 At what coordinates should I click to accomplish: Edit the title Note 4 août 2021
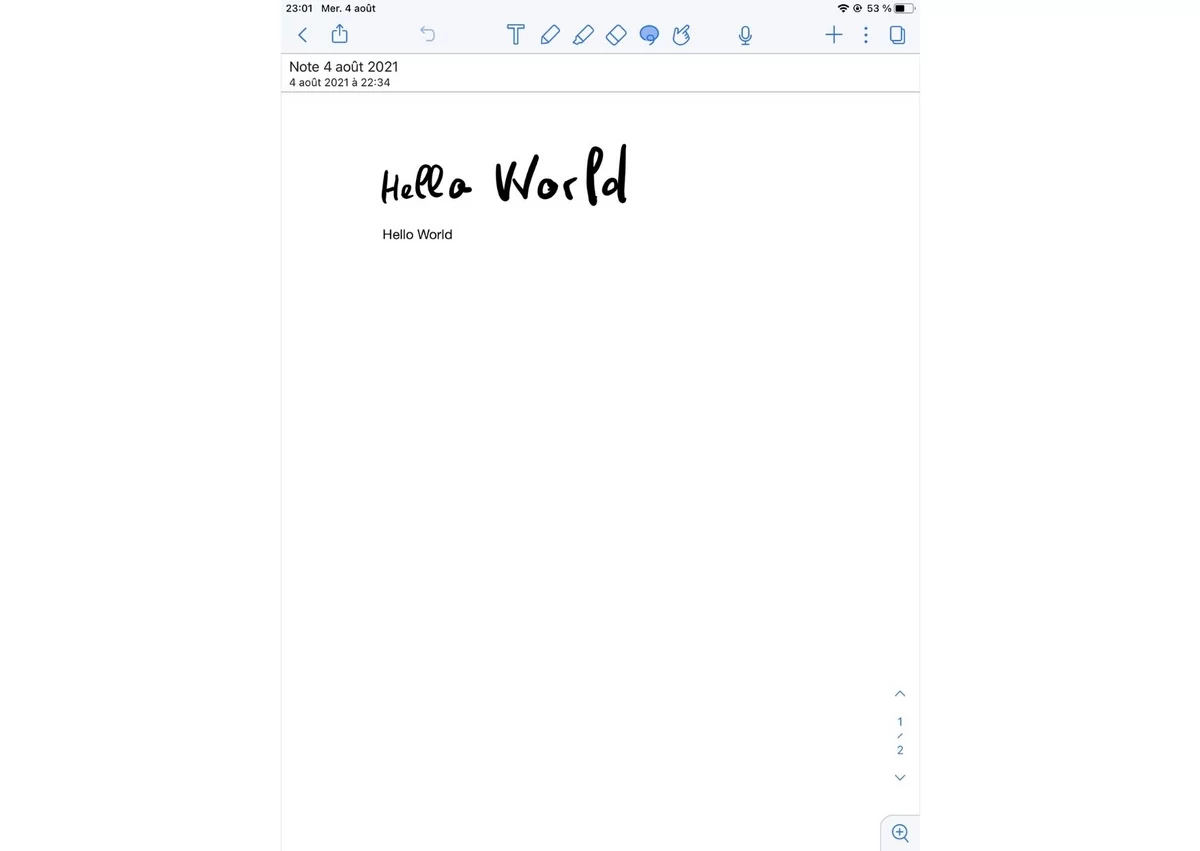344,67
